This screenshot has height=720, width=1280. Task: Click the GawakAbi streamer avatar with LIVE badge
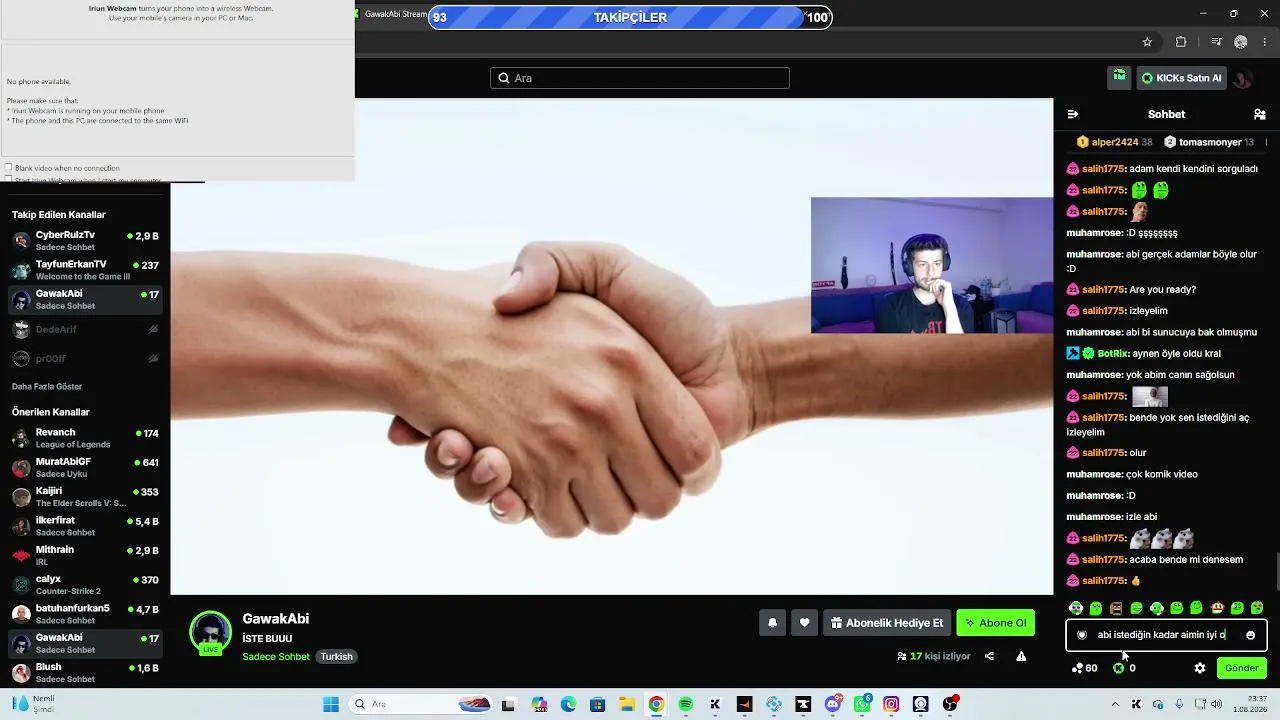click(210, 633)
